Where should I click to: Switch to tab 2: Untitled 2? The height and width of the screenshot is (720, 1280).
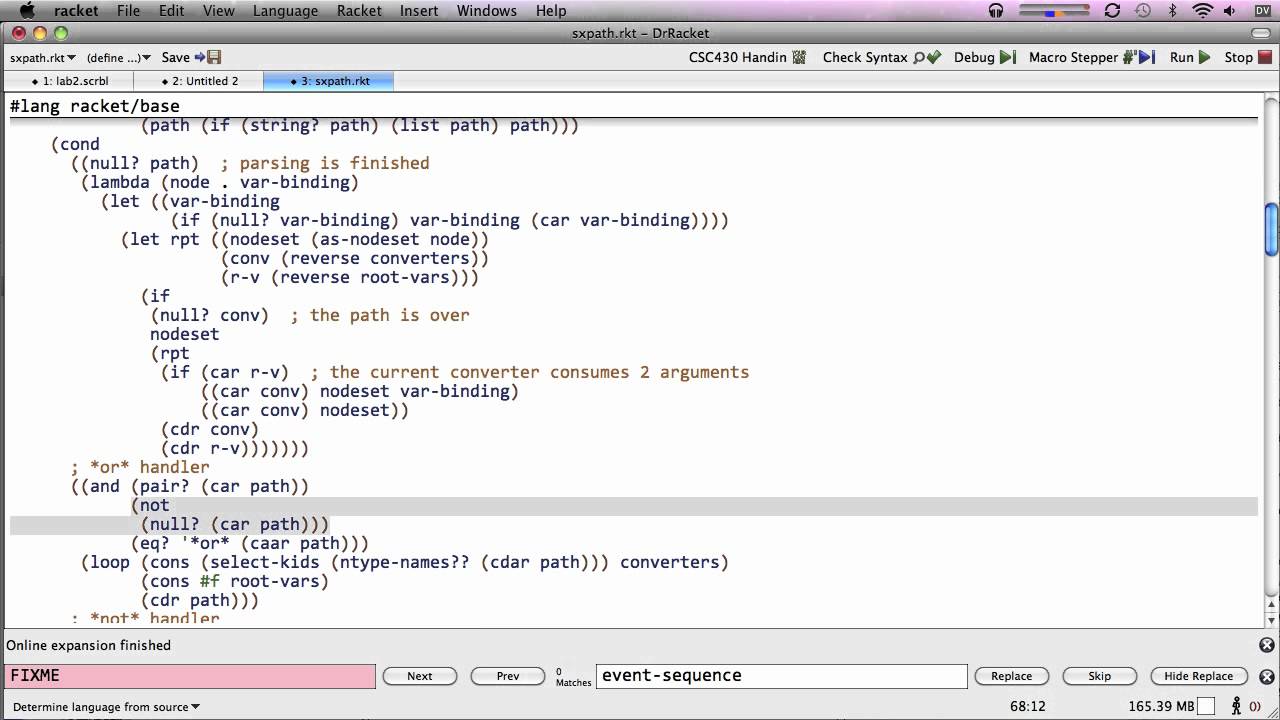point(199,81)
